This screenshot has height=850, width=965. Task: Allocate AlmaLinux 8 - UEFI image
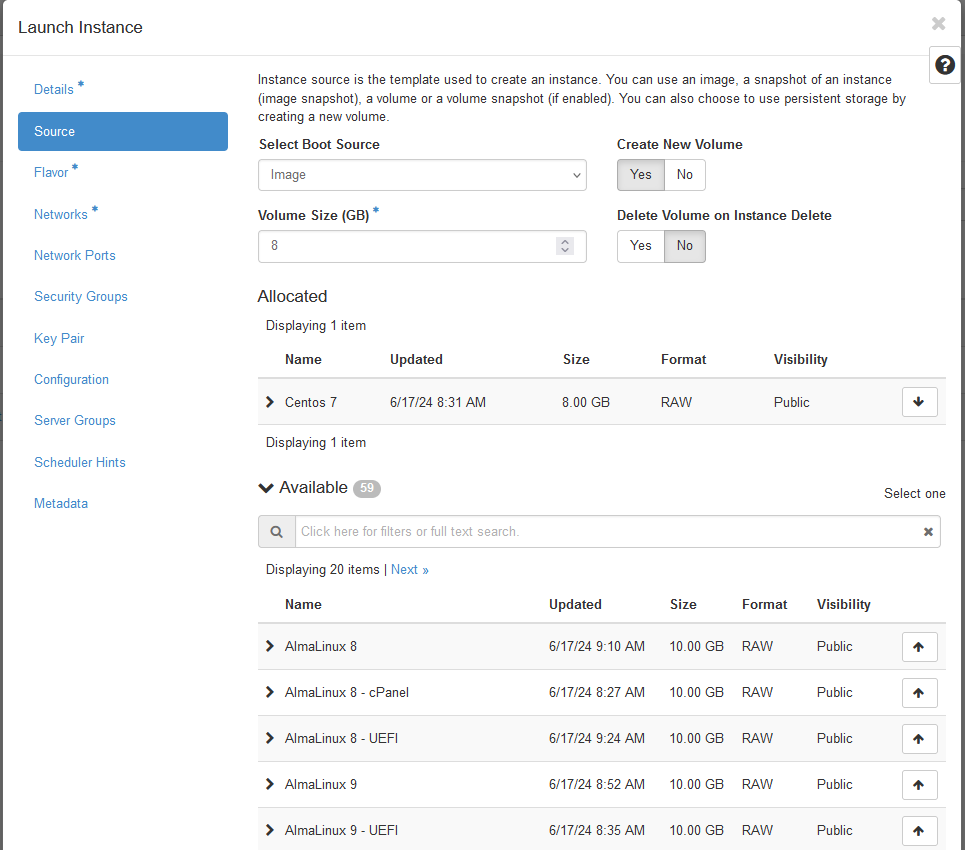point(919,739)
